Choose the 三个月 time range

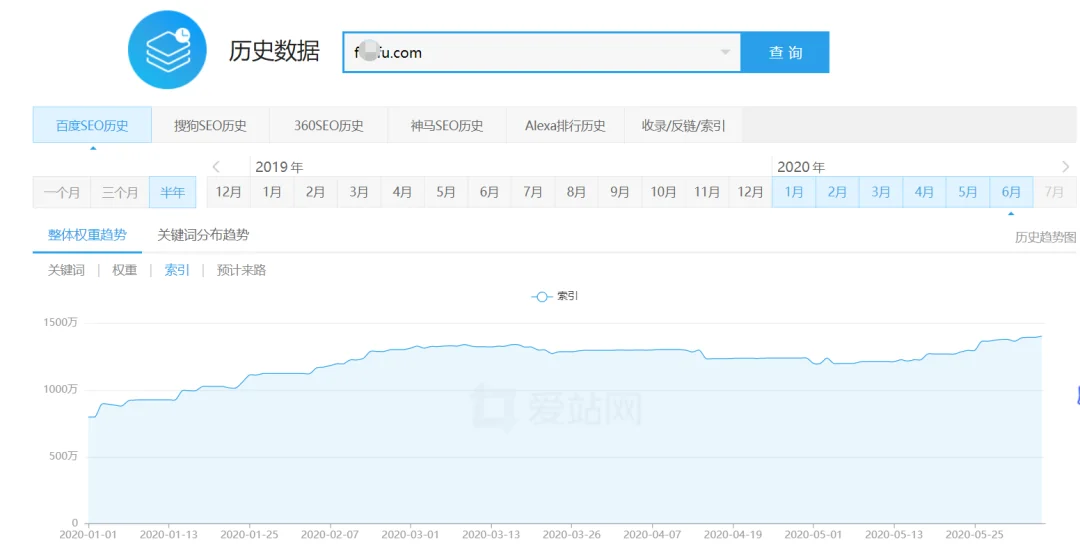[120, 192]
